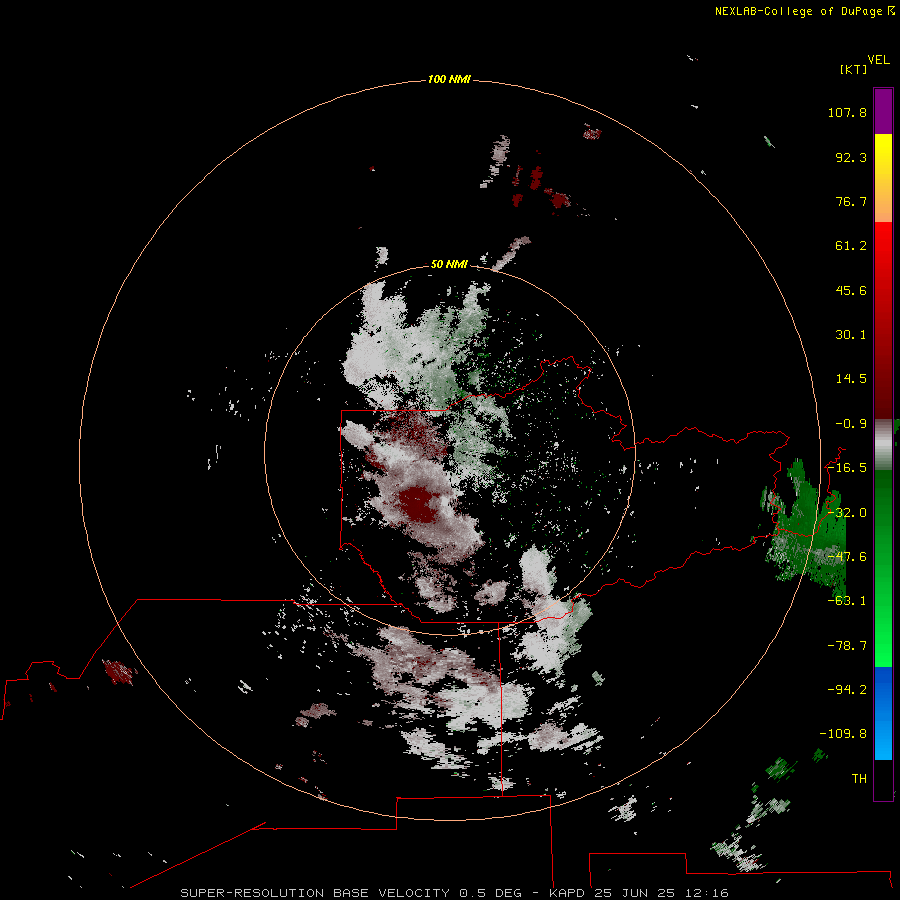Click the VEL legend title
Viewport: 900px width, 900px height.
879,60
